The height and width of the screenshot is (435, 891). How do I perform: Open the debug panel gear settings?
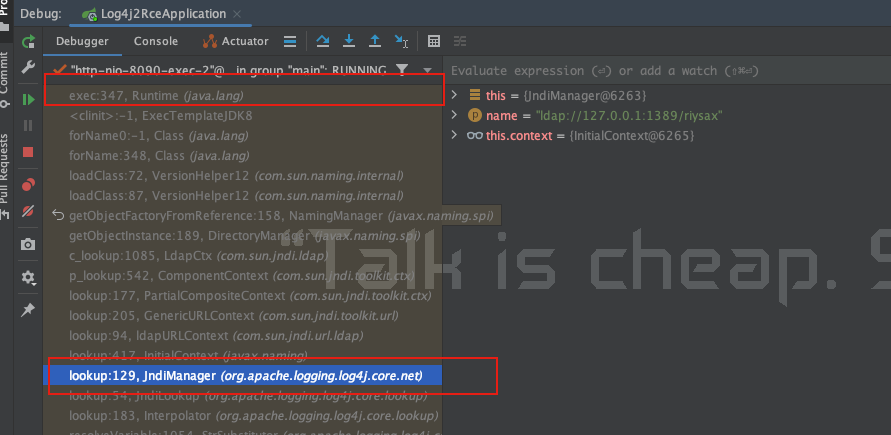[x=28, y=278]
